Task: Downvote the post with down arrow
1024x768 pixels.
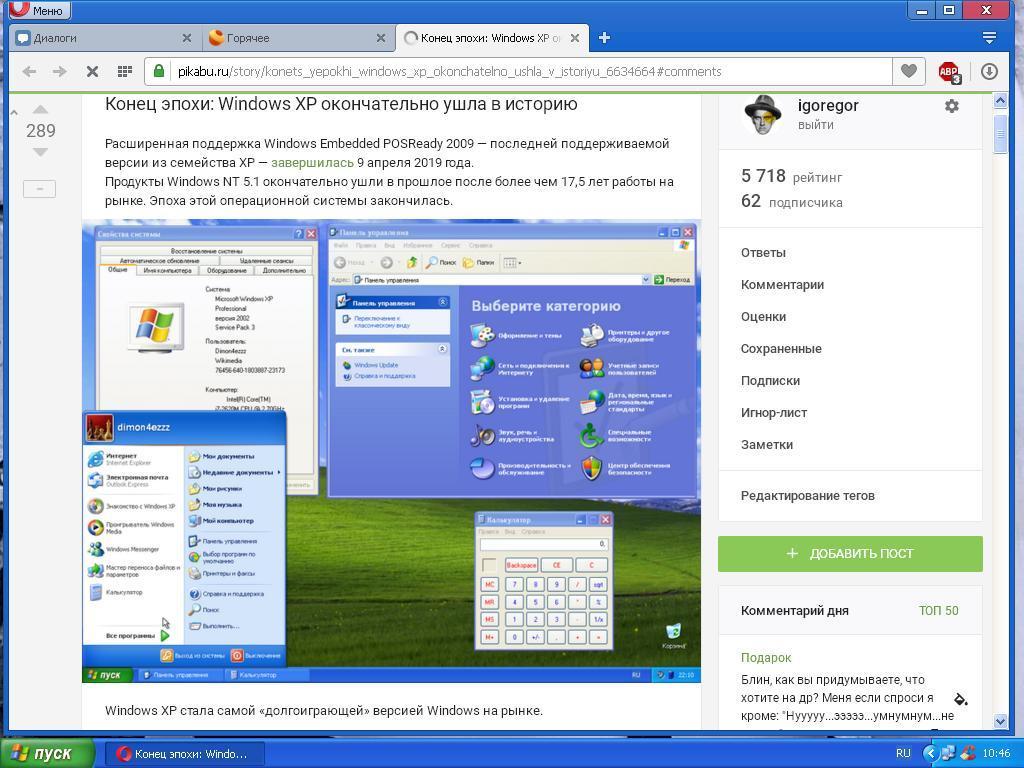Action: (40, 152)
